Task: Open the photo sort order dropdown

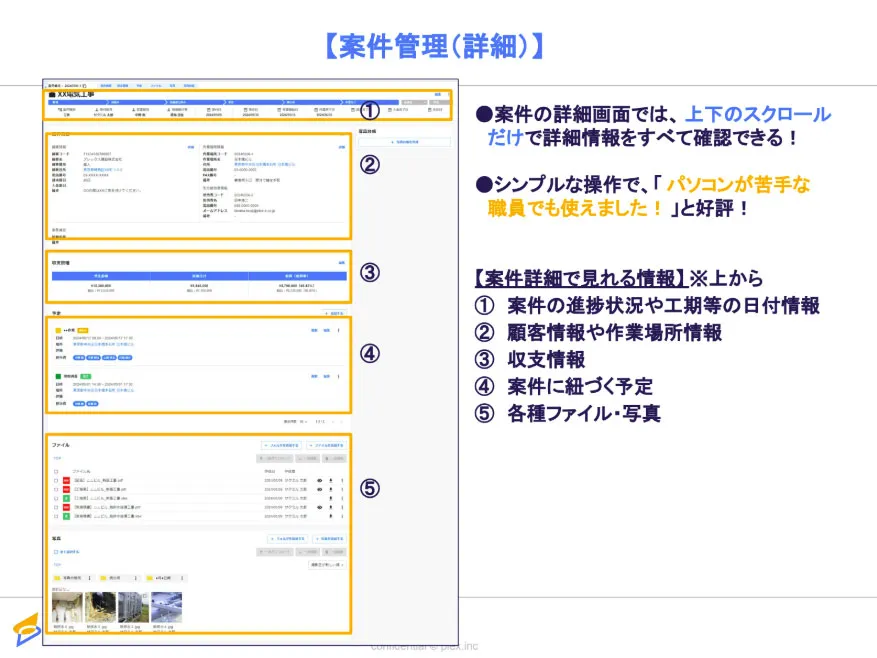Action: coord(327,565)
